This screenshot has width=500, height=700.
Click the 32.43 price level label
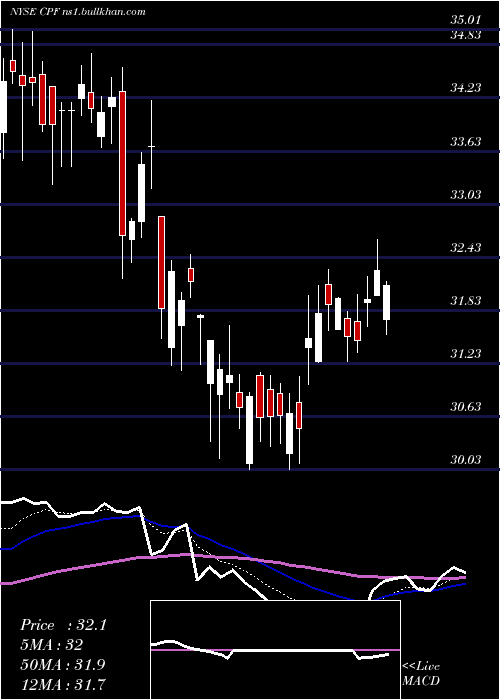tap(466, 248)
